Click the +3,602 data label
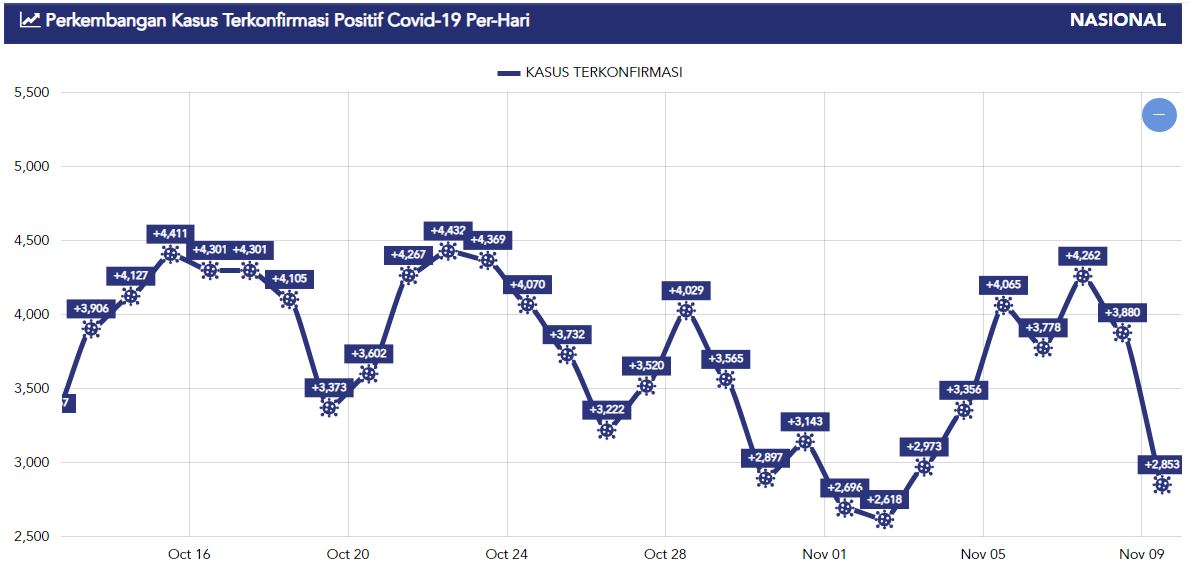 (368, 353)
